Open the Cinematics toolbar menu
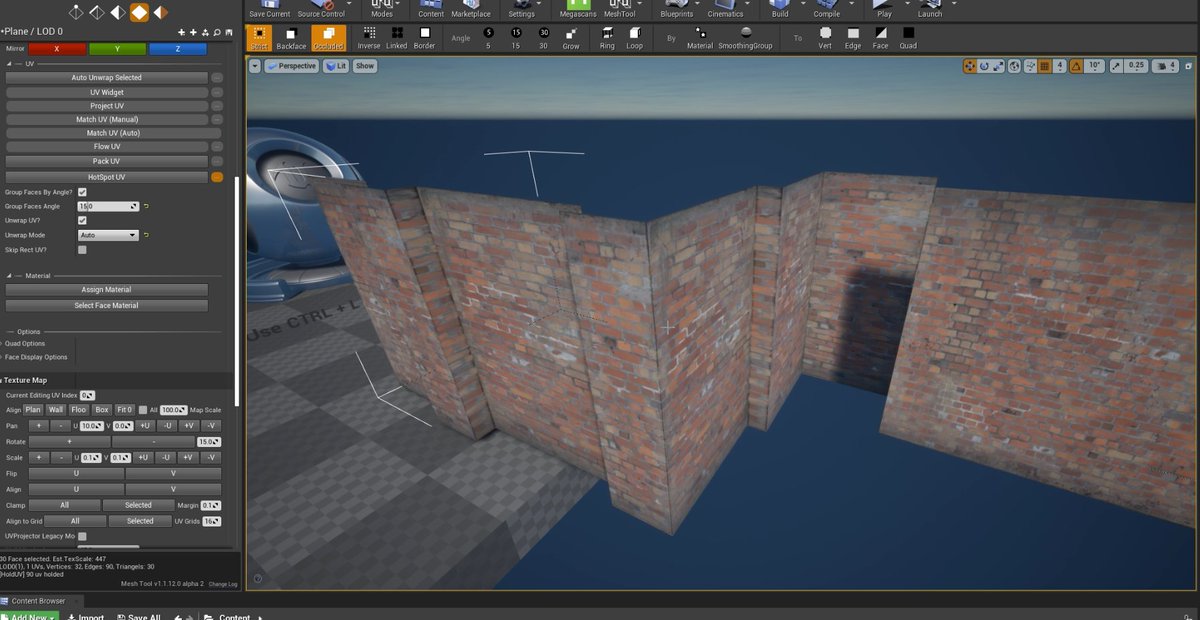Viewport: 1200px width, 620px height. pyautogui.click(x=725, y=9)
